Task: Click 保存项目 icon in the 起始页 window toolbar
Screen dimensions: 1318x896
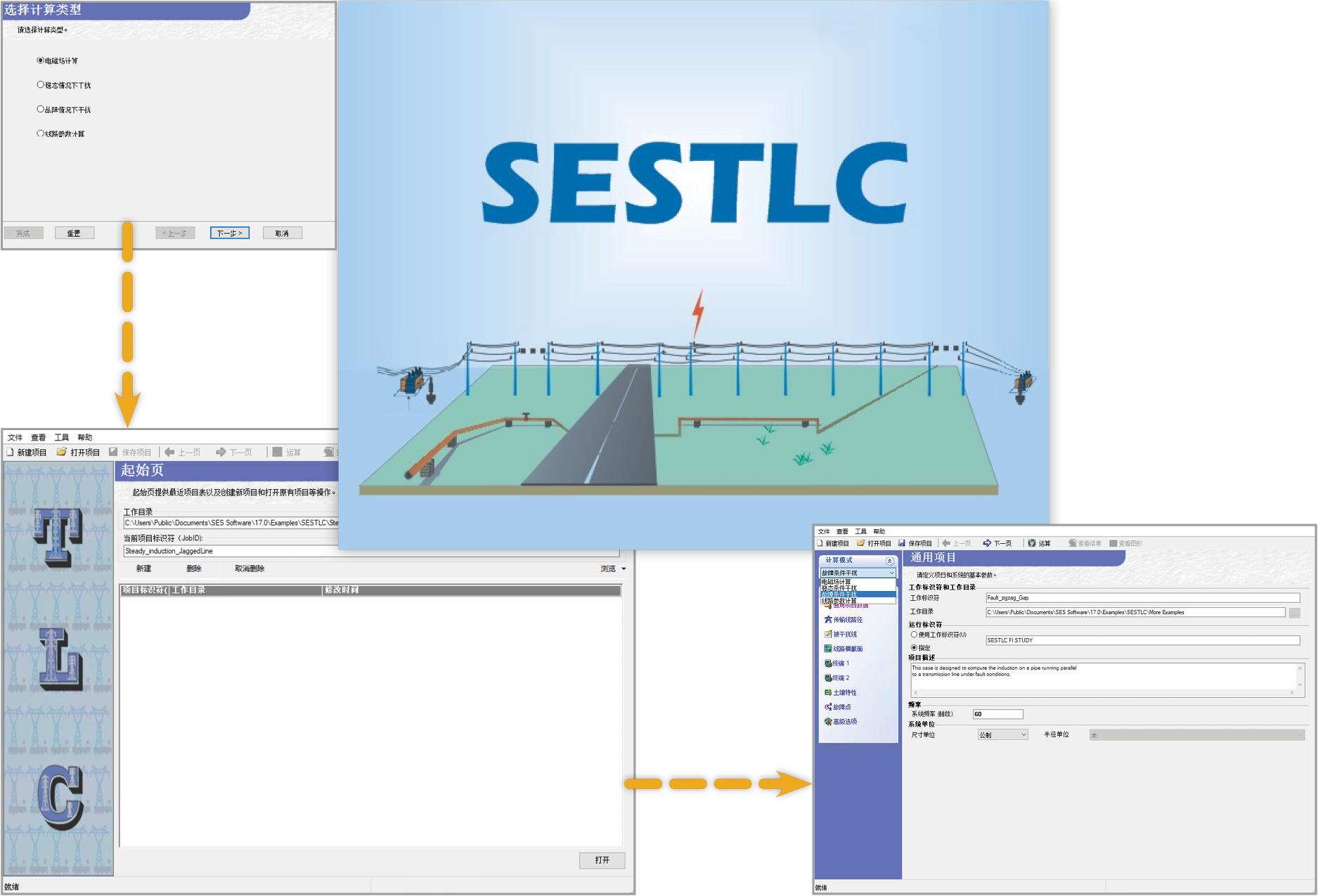Action: (x=113, y=452)
